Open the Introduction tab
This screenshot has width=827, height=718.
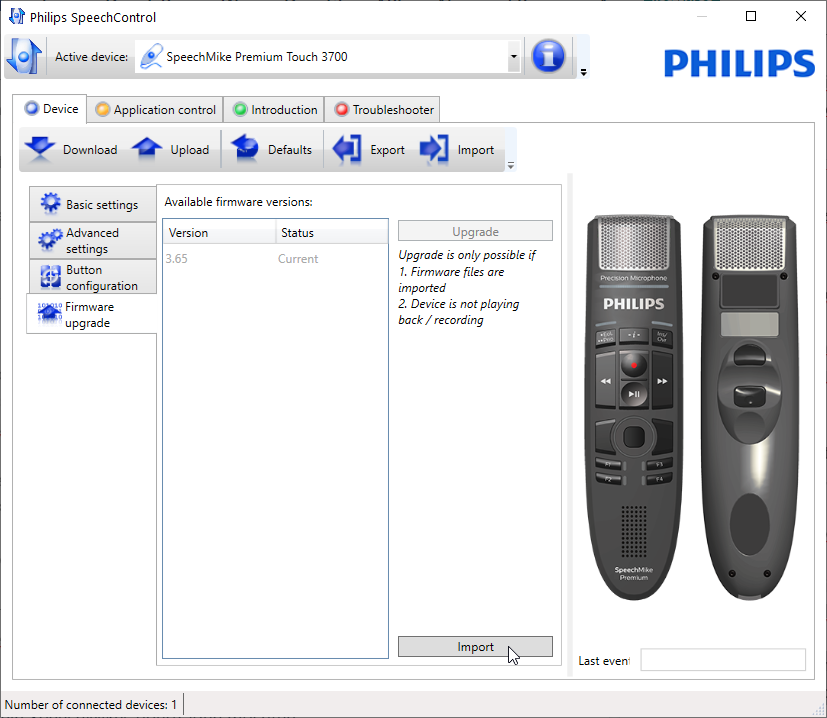(x=274, y=110)
